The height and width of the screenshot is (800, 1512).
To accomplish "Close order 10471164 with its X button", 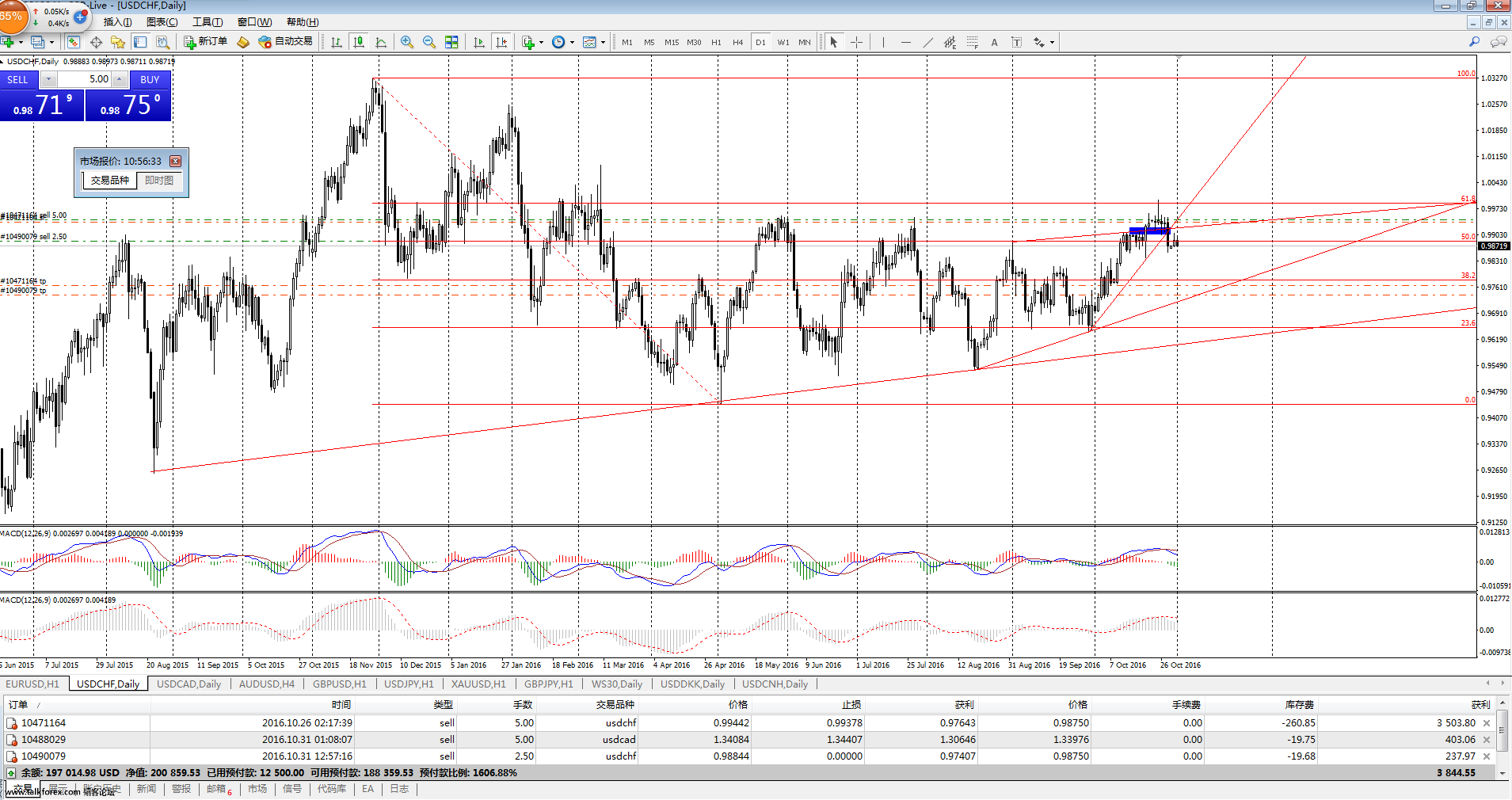I will 1487,723.
